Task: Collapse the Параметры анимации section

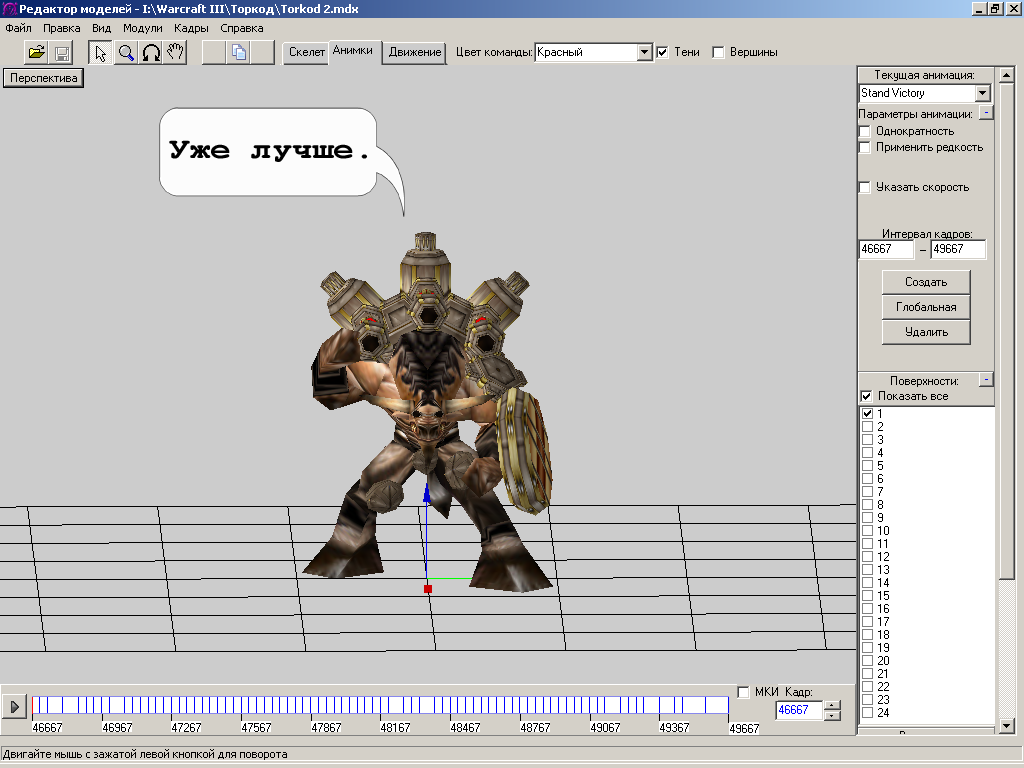Action: point(985,113)
